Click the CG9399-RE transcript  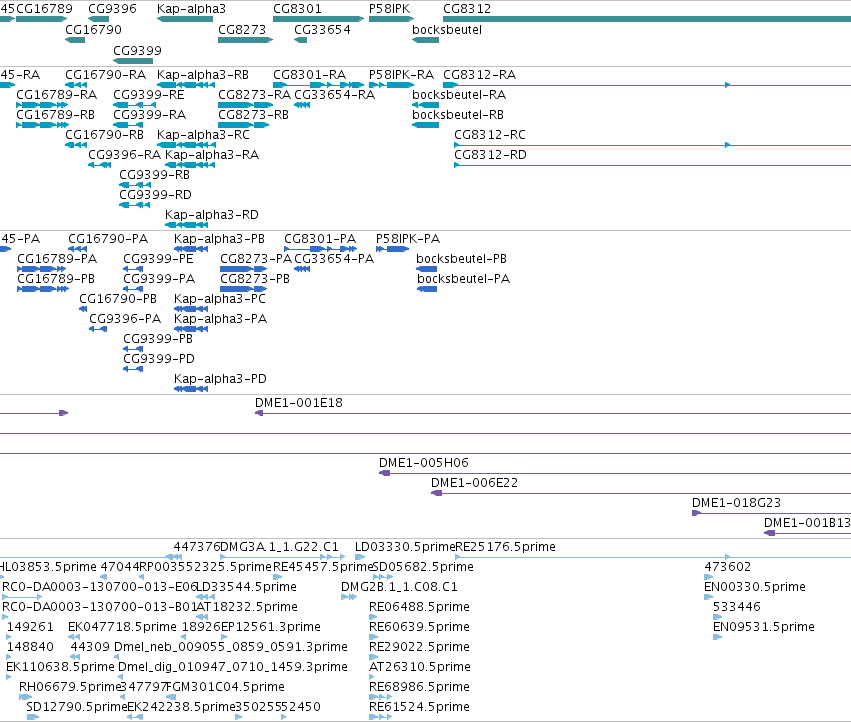135,105
